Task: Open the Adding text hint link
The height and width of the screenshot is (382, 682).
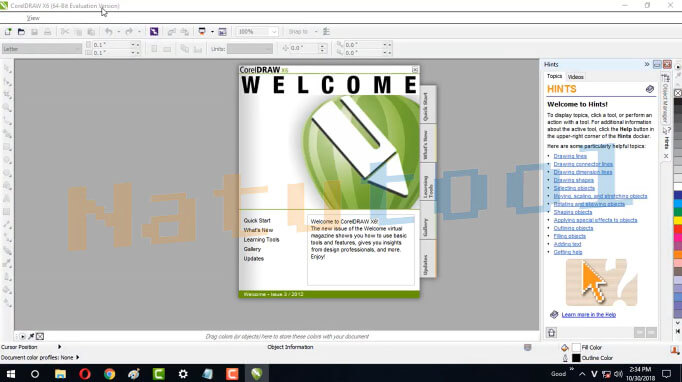Action: tap(567, 244)
